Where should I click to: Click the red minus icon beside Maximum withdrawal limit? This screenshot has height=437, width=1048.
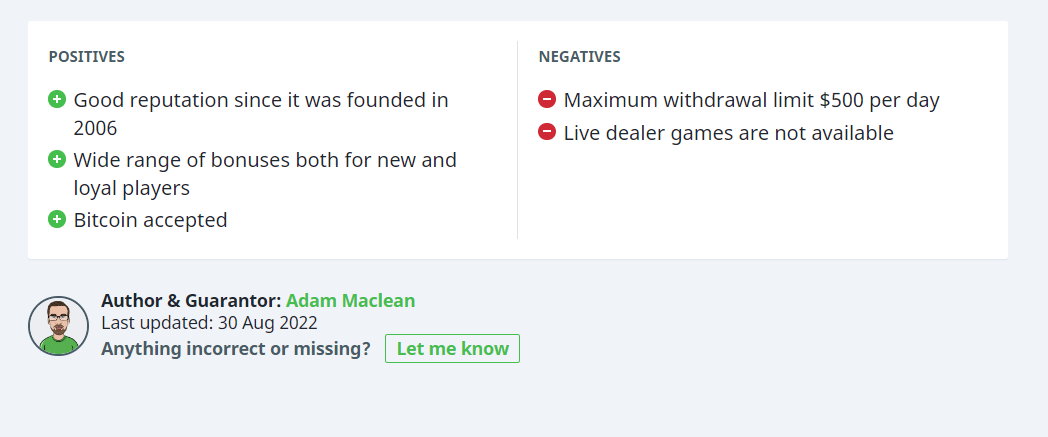[x=547, y=99]
